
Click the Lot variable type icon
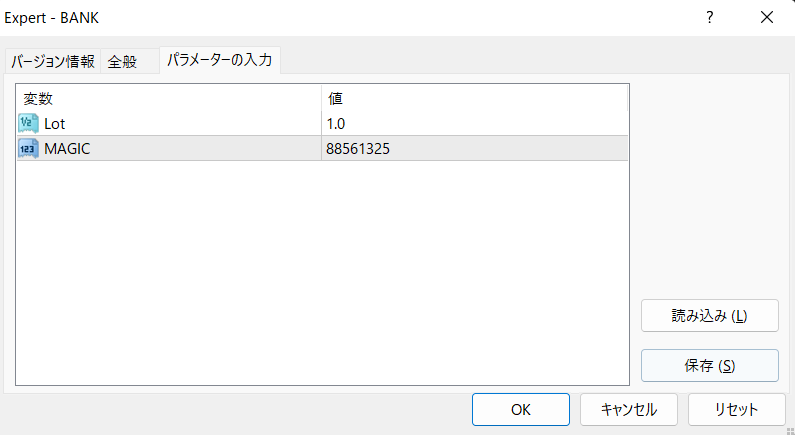(28, 123)
